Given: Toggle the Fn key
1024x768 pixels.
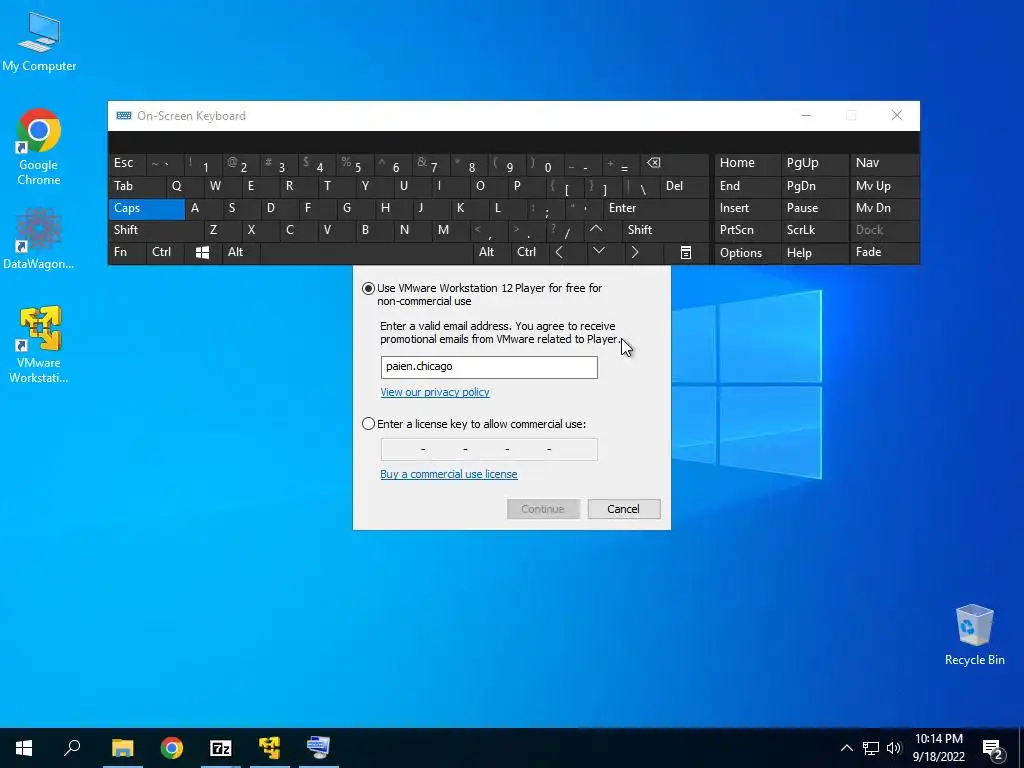Looking at the screenshot, I should [x=127, y=253].
